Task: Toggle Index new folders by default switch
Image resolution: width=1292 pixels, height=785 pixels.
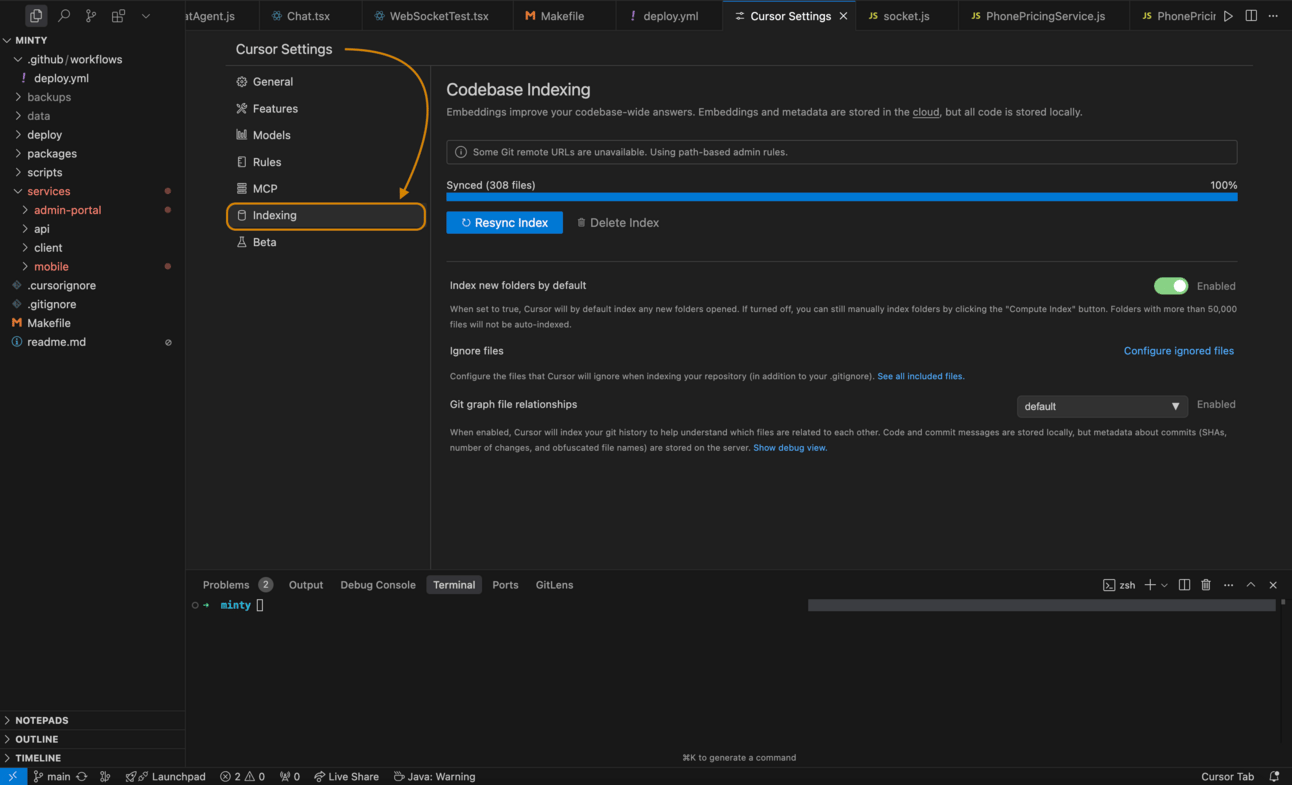Action: (1171, 286)
